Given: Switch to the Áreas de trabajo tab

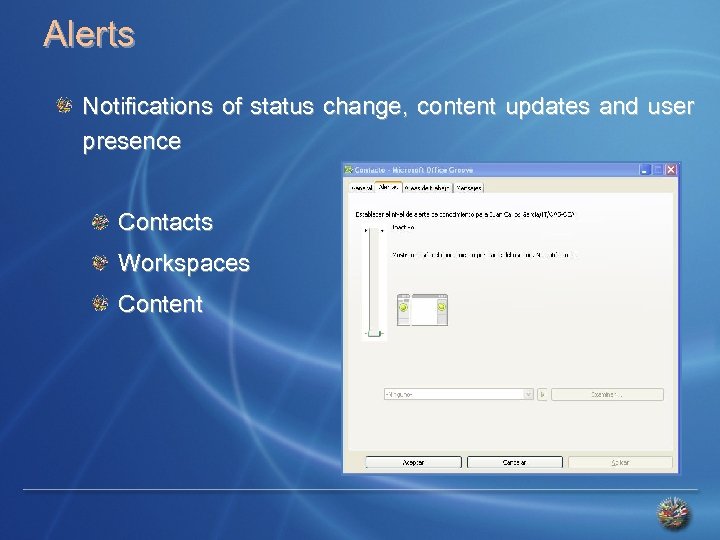Looking at the screenshot, I should pos(428,188).
